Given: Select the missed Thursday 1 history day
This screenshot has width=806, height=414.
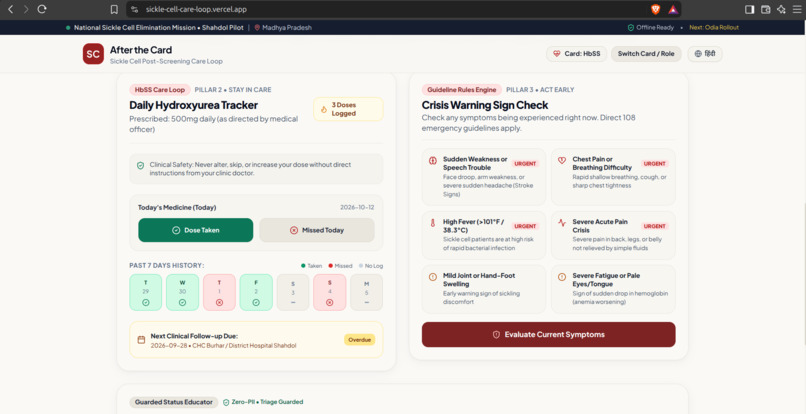Looking at the screenshot, I should 219,292.
